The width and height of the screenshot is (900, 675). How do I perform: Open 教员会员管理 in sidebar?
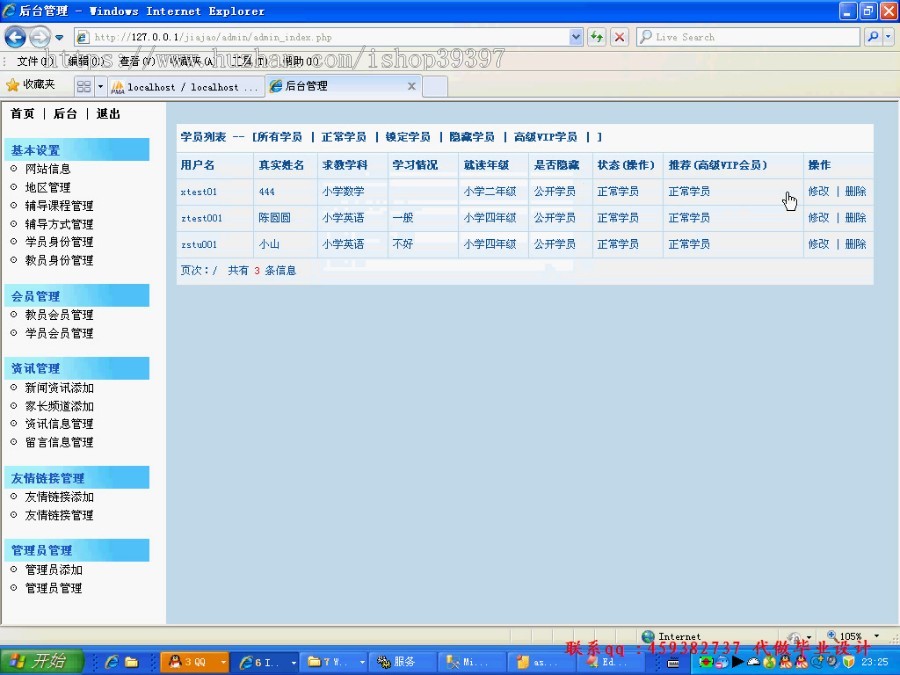click(59, 315)
